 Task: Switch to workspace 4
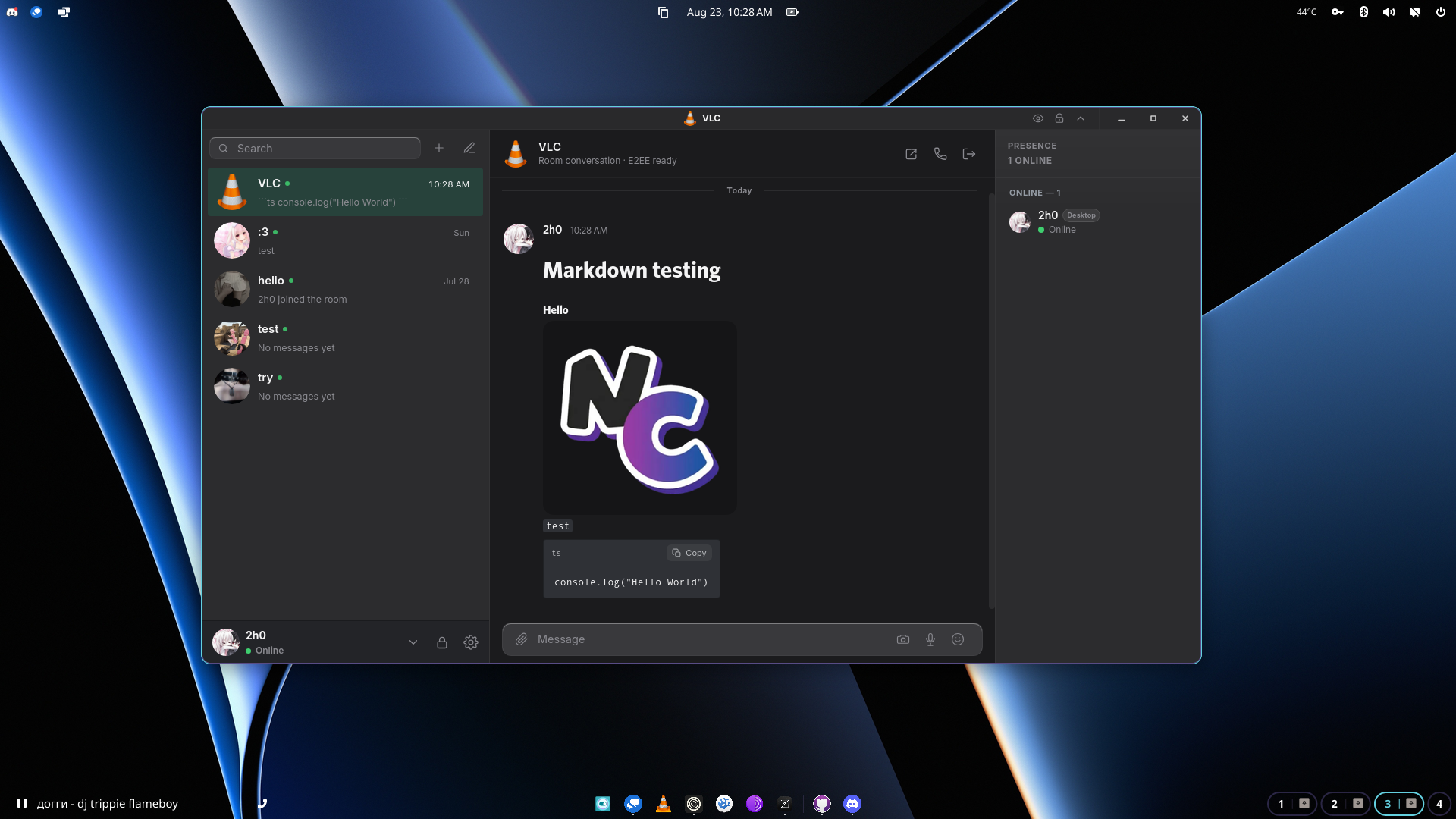[x=1439, y=804]
